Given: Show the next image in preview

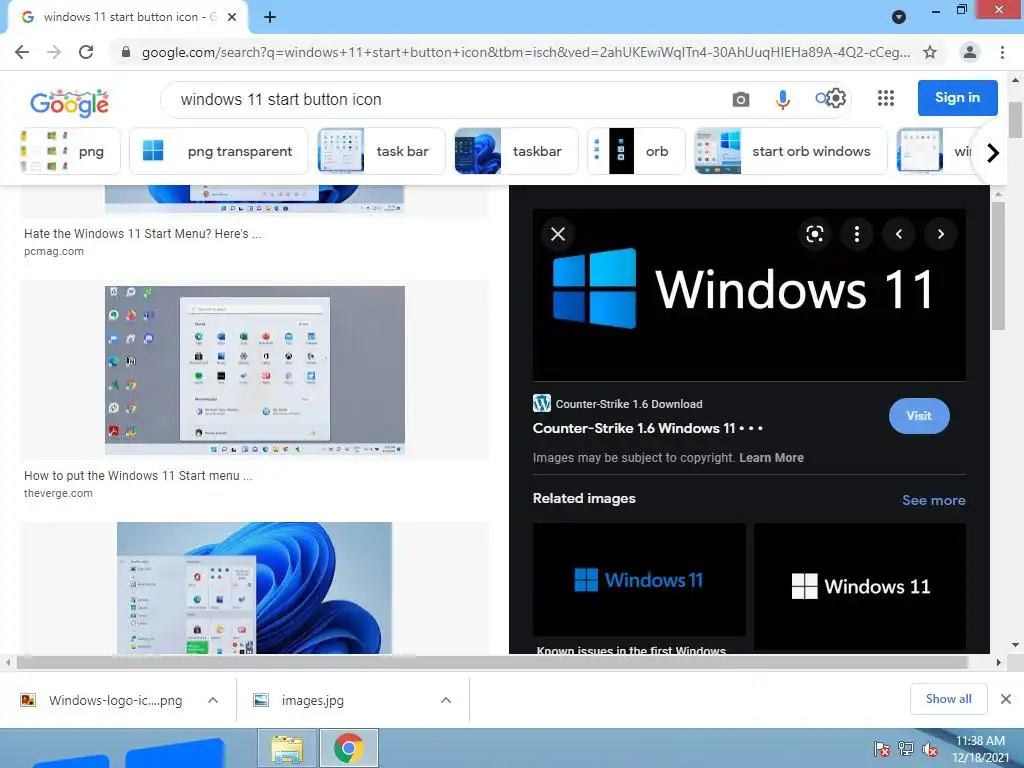Looking at the screenshot, I should 940,234.
